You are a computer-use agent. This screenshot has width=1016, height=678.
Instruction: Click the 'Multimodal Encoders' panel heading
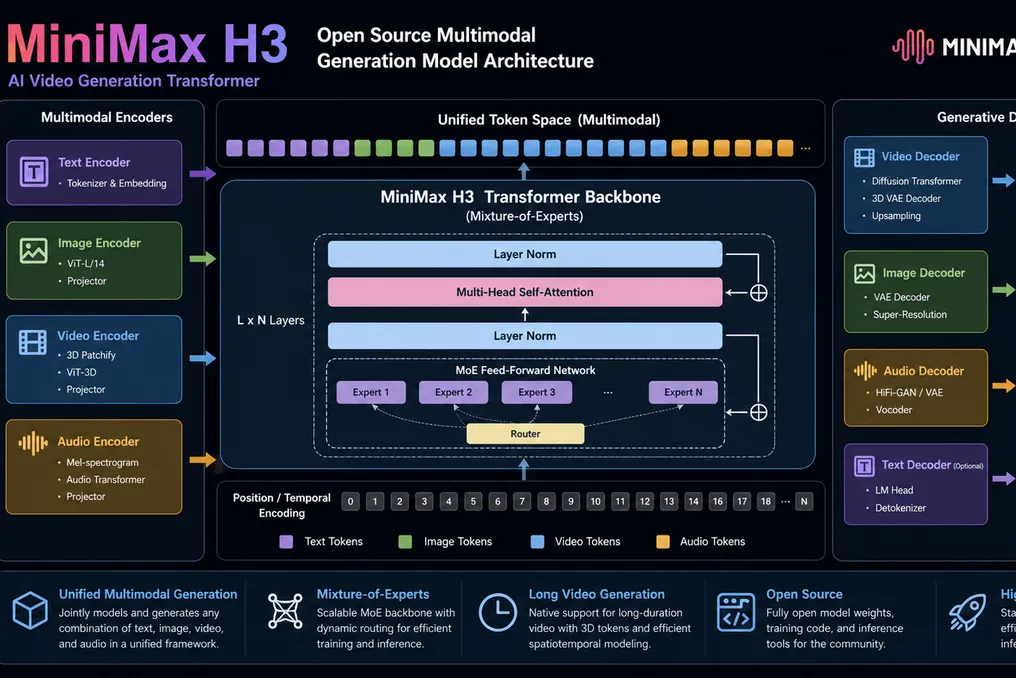(x=107, y=117)
